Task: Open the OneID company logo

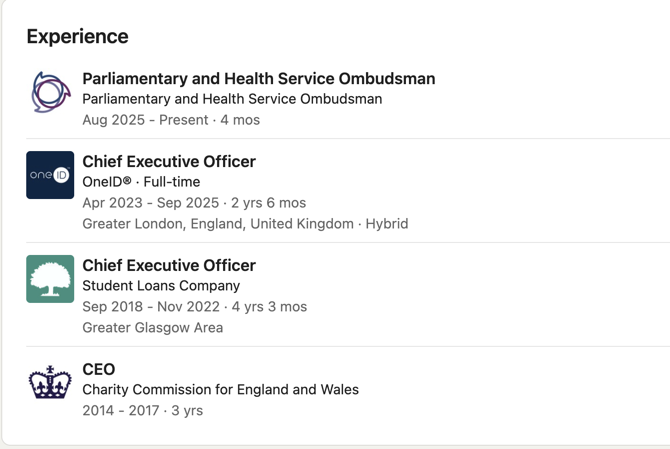Action: tap(50, 175)
